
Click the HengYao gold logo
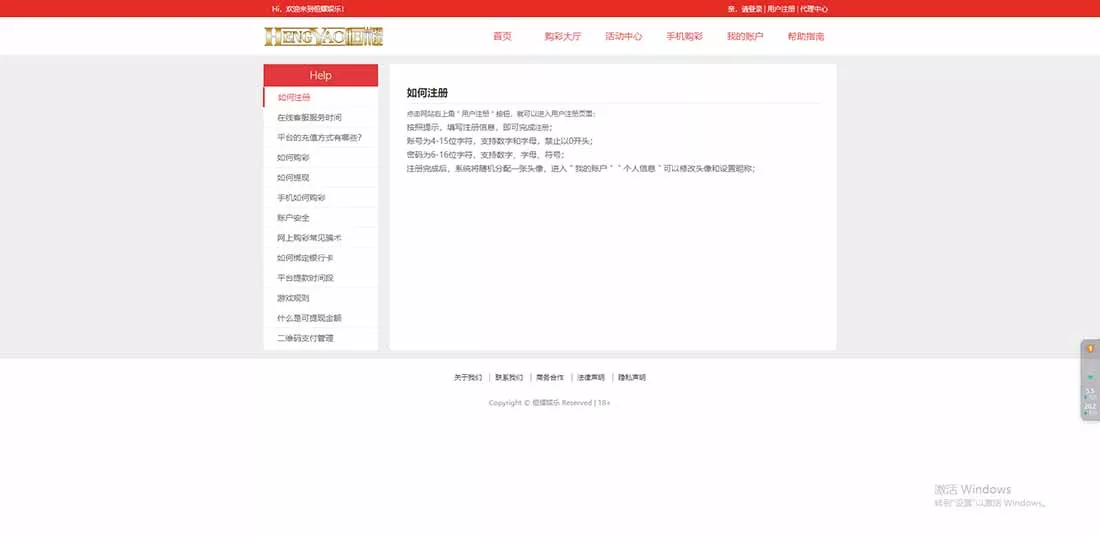point(323,37)
